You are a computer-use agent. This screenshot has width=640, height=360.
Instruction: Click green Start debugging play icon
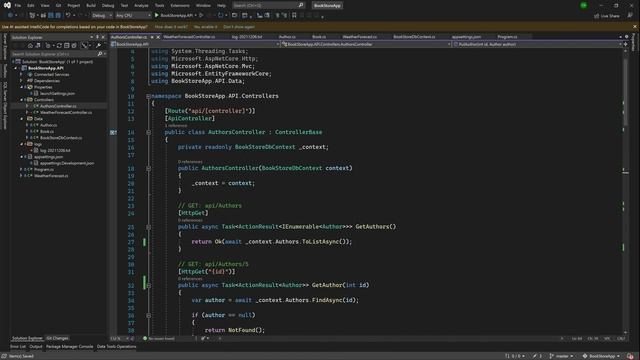(156, 15)
